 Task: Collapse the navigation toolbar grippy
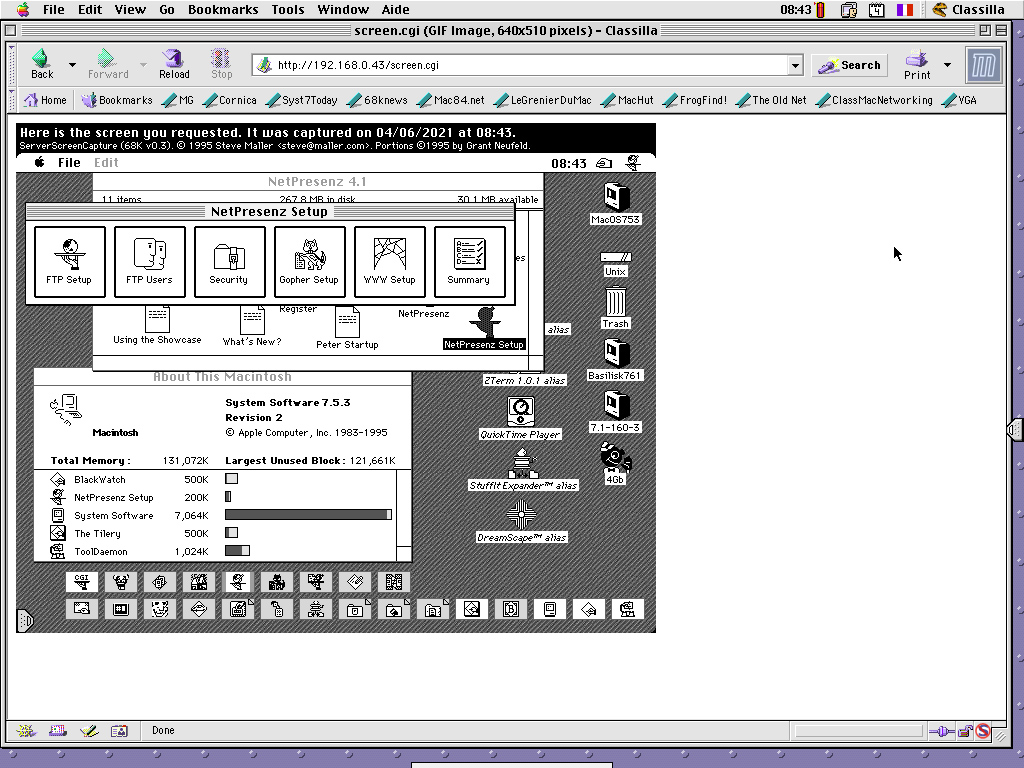tap(12, 65)
